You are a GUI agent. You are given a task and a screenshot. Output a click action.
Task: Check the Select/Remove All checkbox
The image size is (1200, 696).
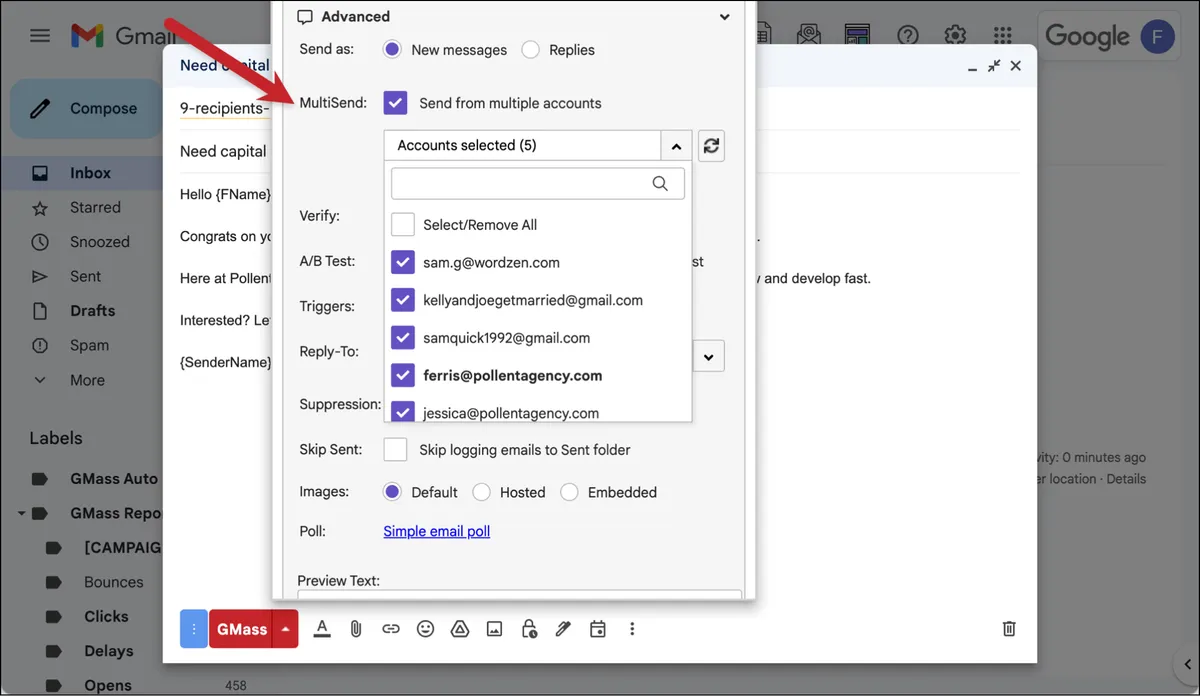pos(403,224)
